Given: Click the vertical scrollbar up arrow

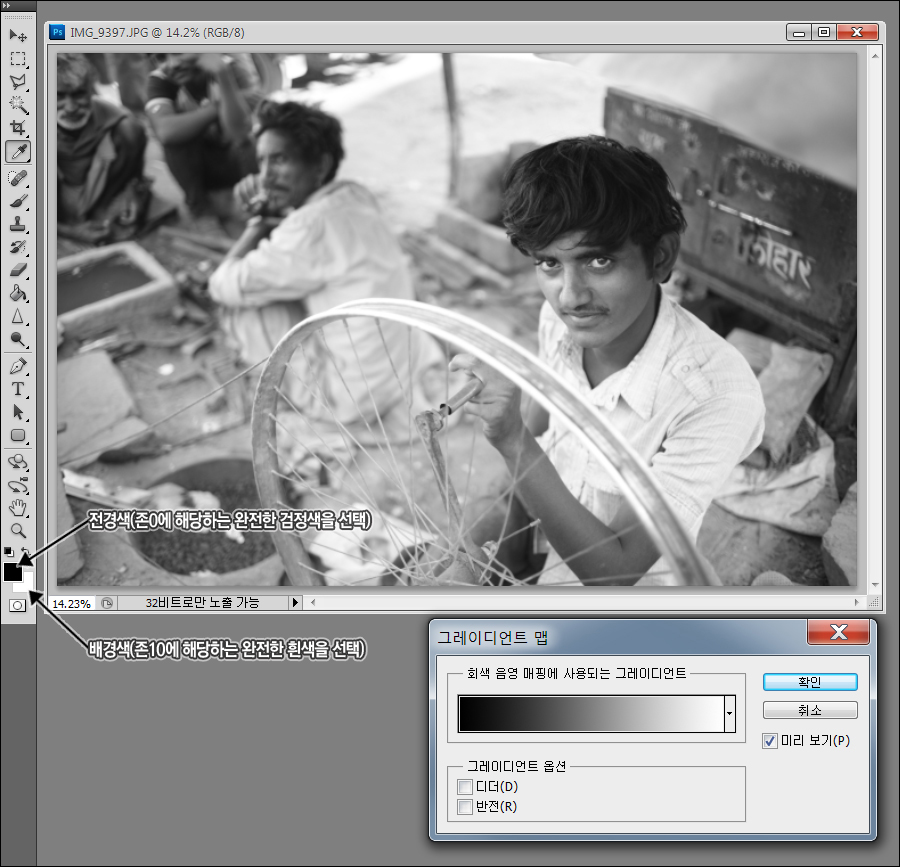Looking at the screenshot, I should pos(875,56).
